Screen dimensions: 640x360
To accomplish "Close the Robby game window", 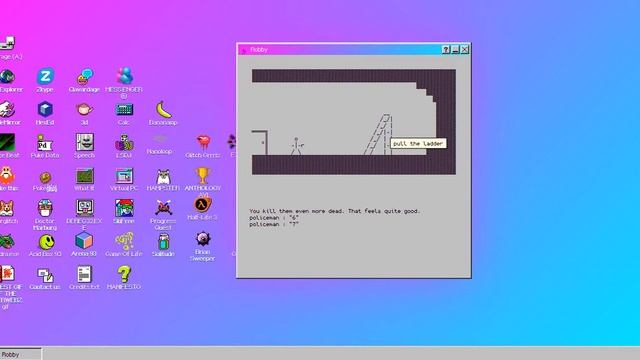I will coord(465,50).
